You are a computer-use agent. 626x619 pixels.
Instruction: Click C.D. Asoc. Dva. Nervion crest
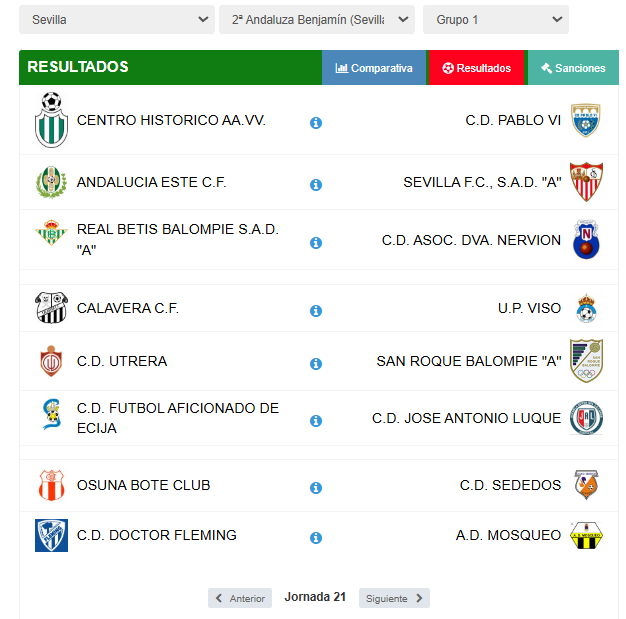586,239
